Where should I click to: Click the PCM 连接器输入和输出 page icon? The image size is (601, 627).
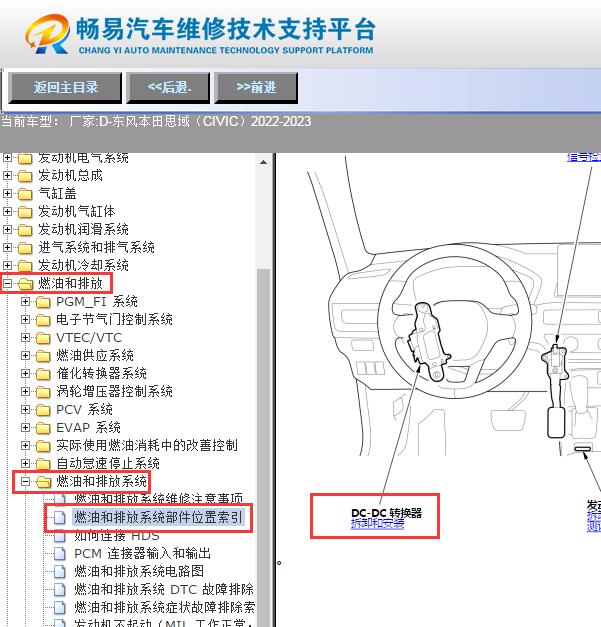(x=60, y=554)
